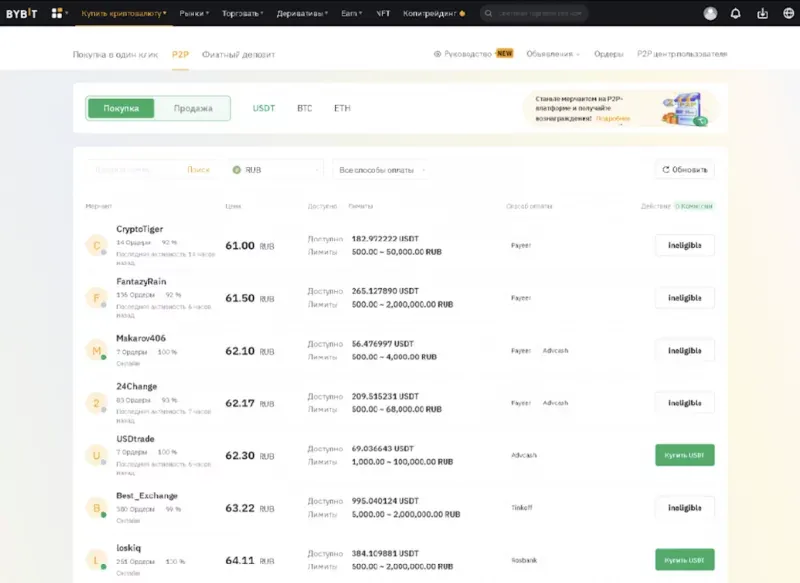
Task: Open the Копитрейдинг menu item
Action: 434,13
